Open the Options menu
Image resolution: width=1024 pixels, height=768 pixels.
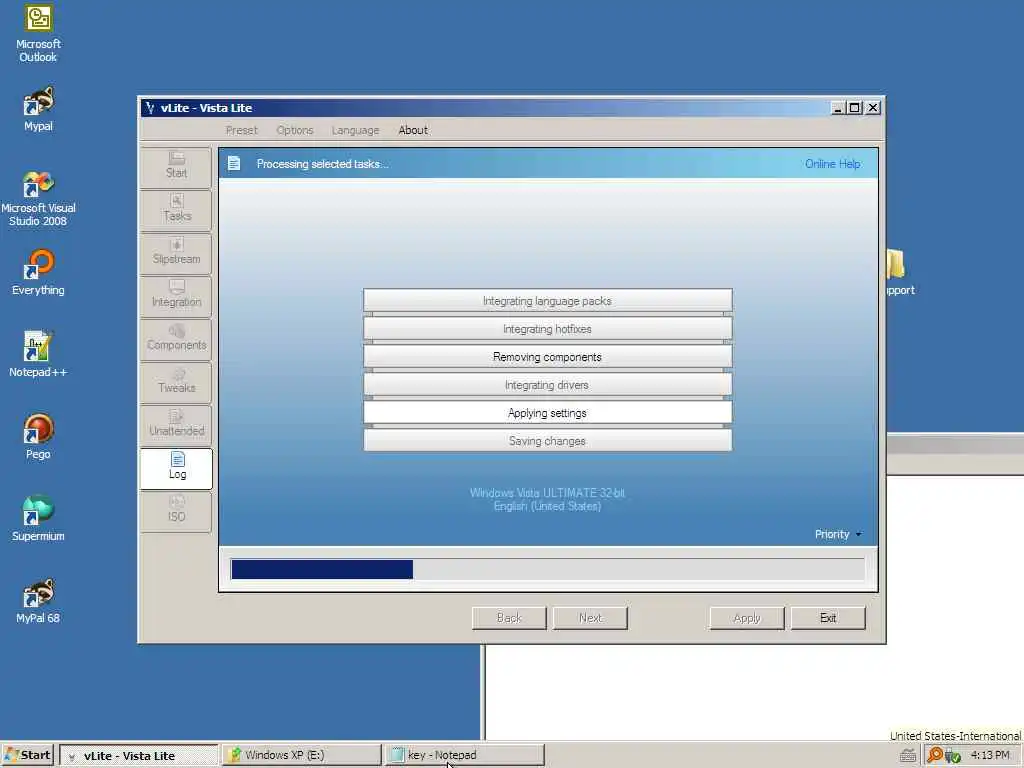(x=295, y=130)
